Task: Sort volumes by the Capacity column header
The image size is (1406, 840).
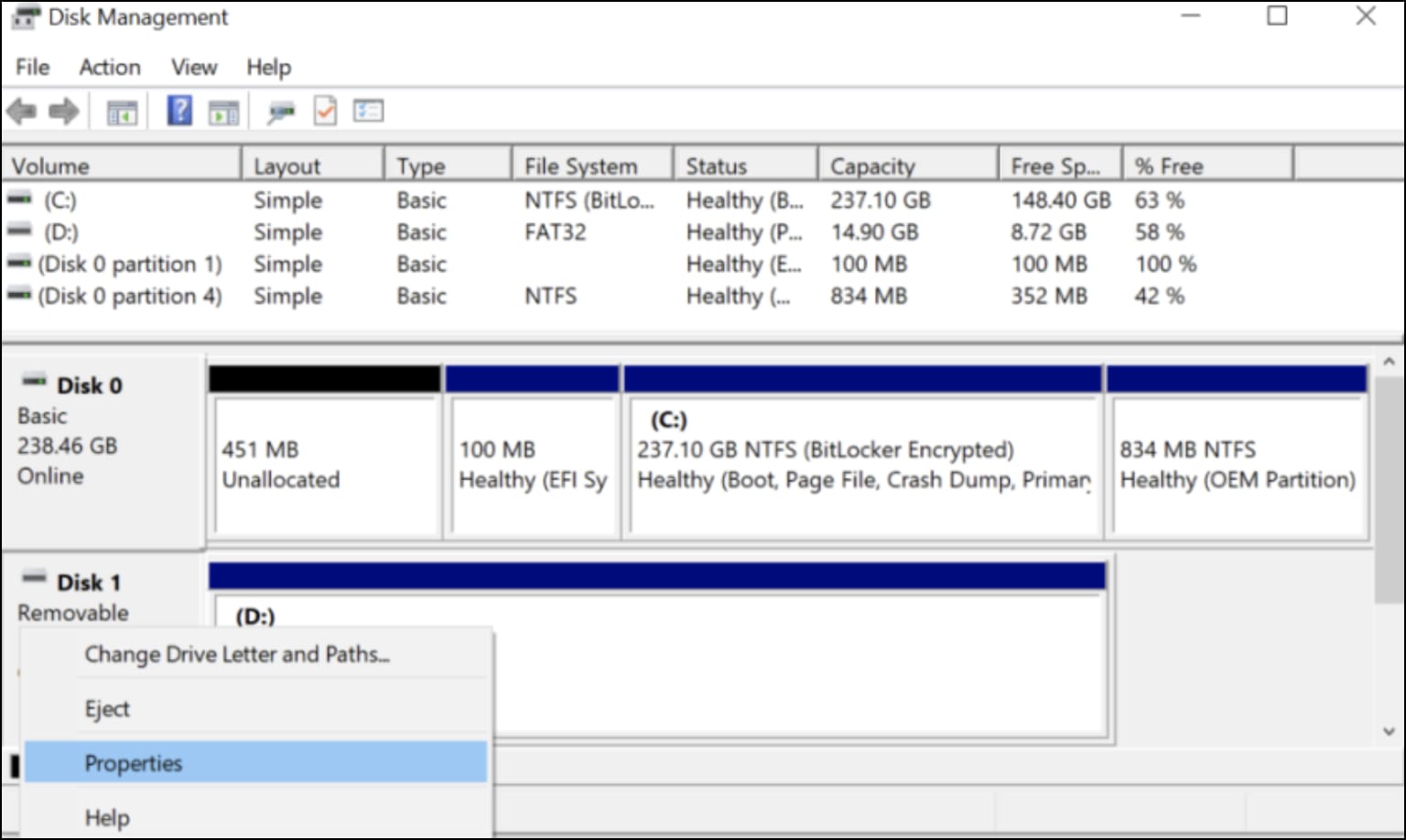Action: point(871,166)
